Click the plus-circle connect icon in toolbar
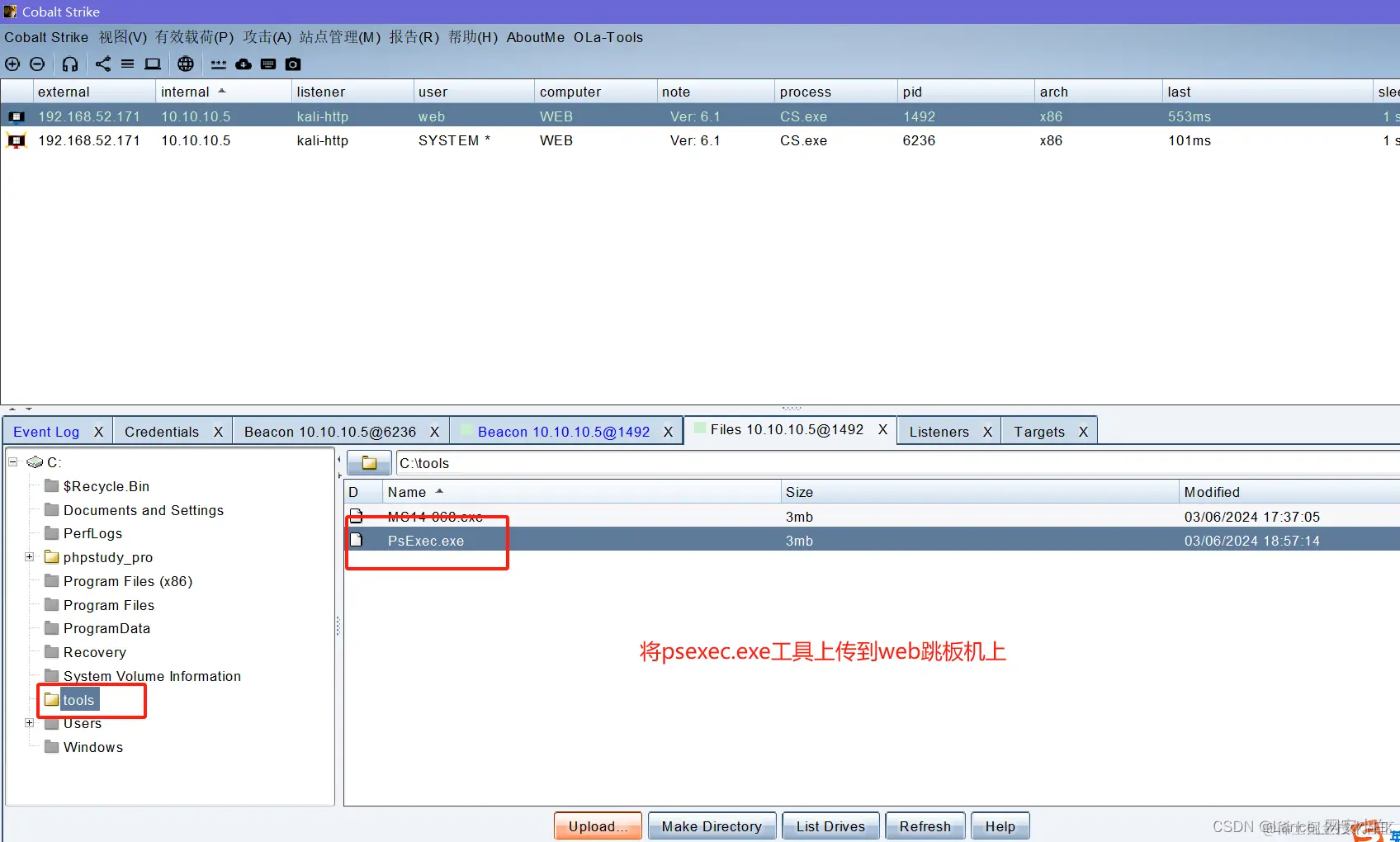Image resolution: width=1400 pixels, height=842 pixels. [x=12, y=64]
